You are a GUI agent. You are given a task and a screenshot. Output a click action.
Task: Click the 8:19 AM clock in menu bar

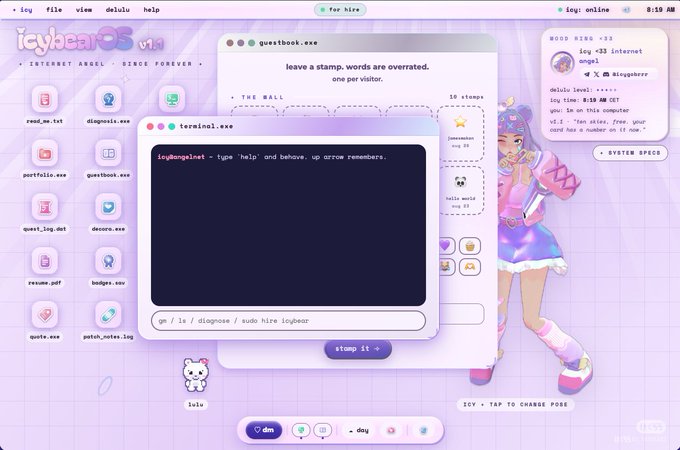click(x=660, y=10)
